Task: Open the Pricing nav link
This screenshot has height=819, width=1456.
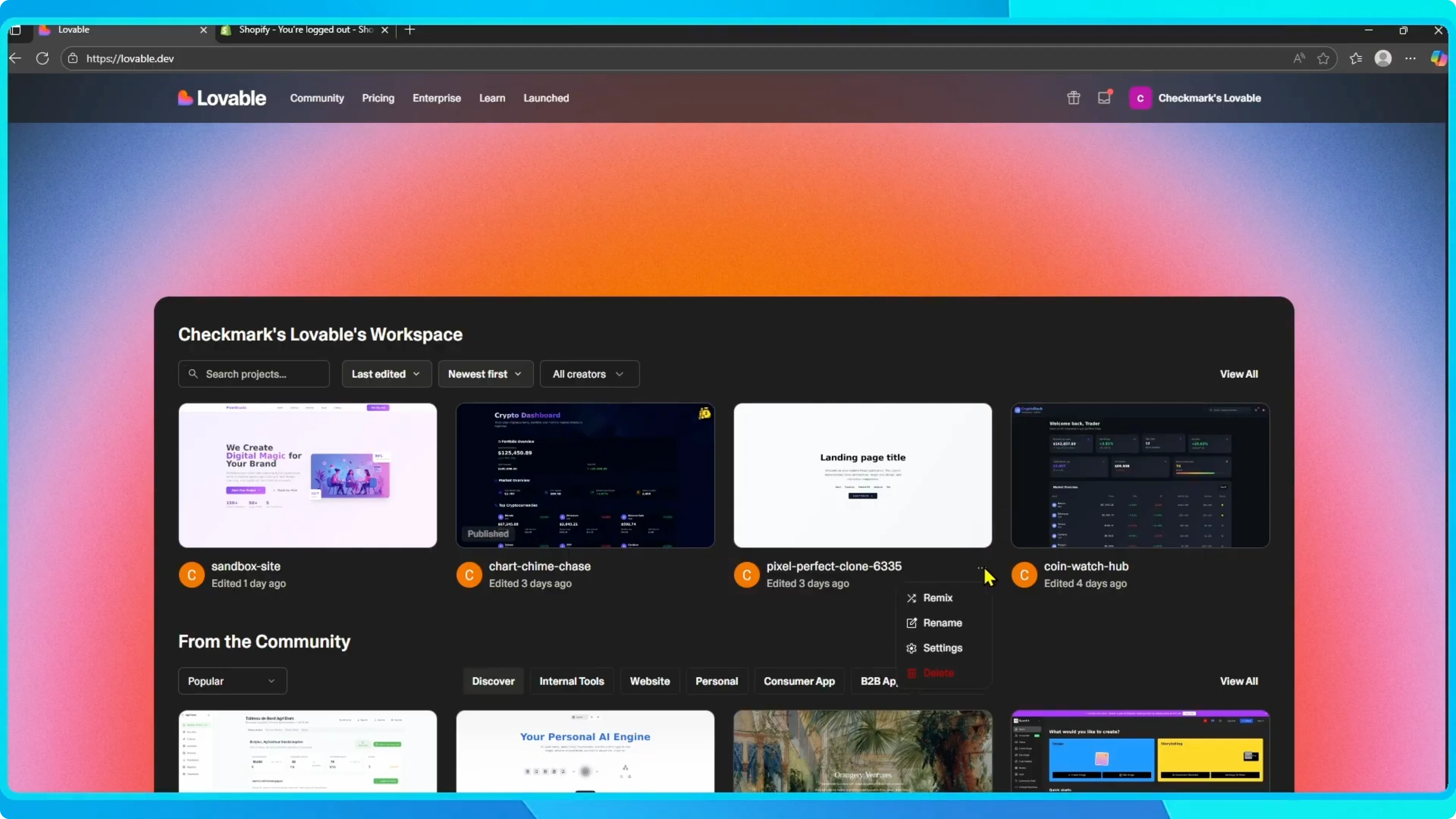Action: point(378,99)
